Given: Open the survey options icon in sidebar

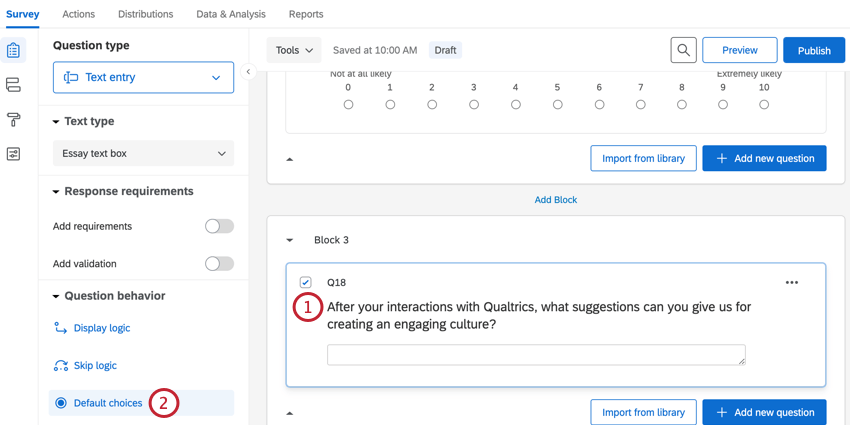Looking at the screenshot, I should point(13,154).
